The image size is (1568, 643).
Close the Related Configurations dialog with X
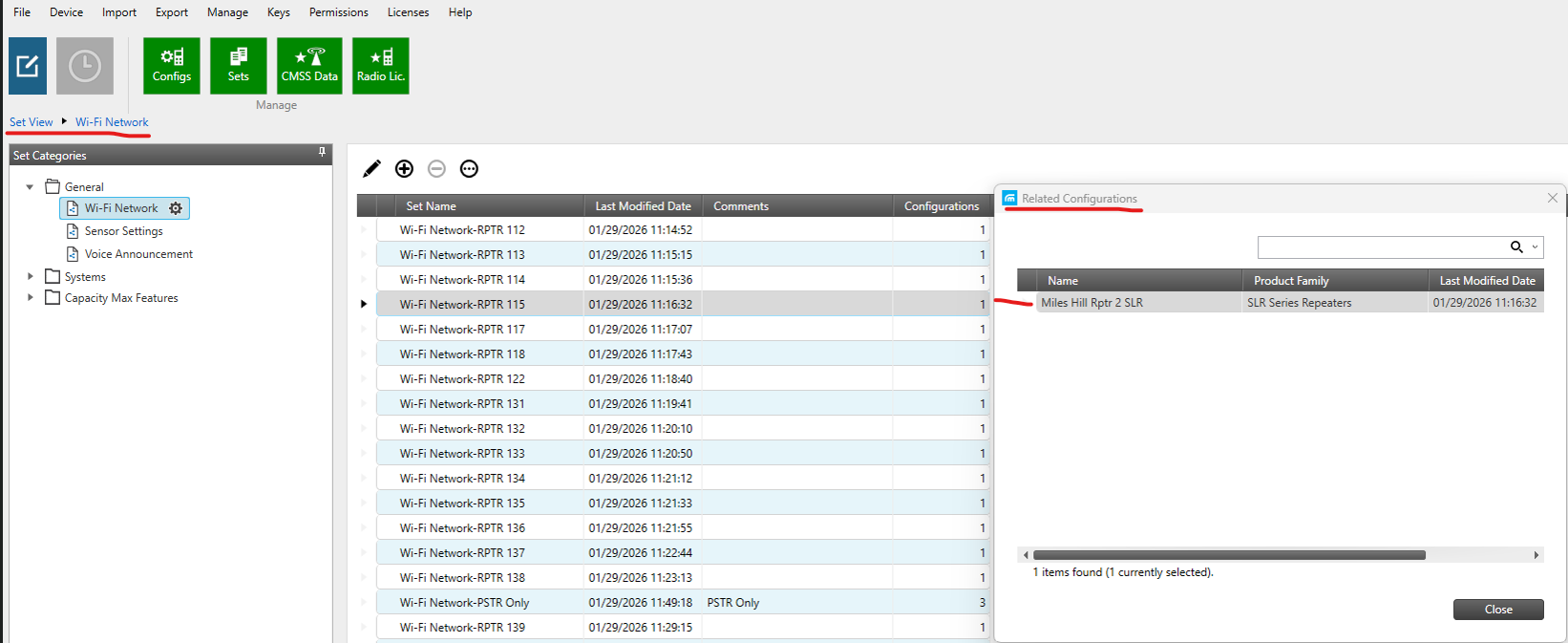click(x=1553, y=198)
